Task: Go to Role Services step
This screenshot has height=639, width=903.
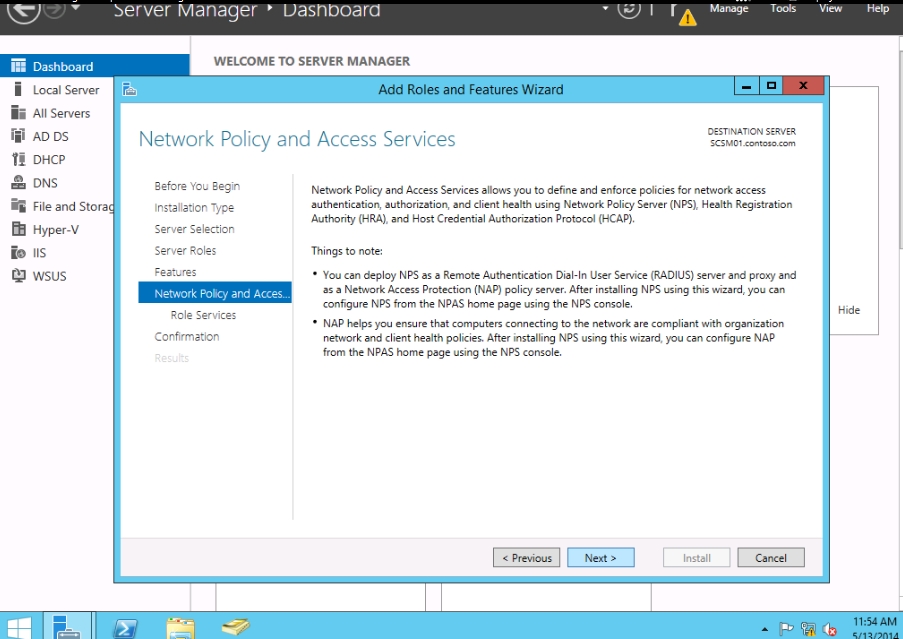Action: [x=203, y=315]
